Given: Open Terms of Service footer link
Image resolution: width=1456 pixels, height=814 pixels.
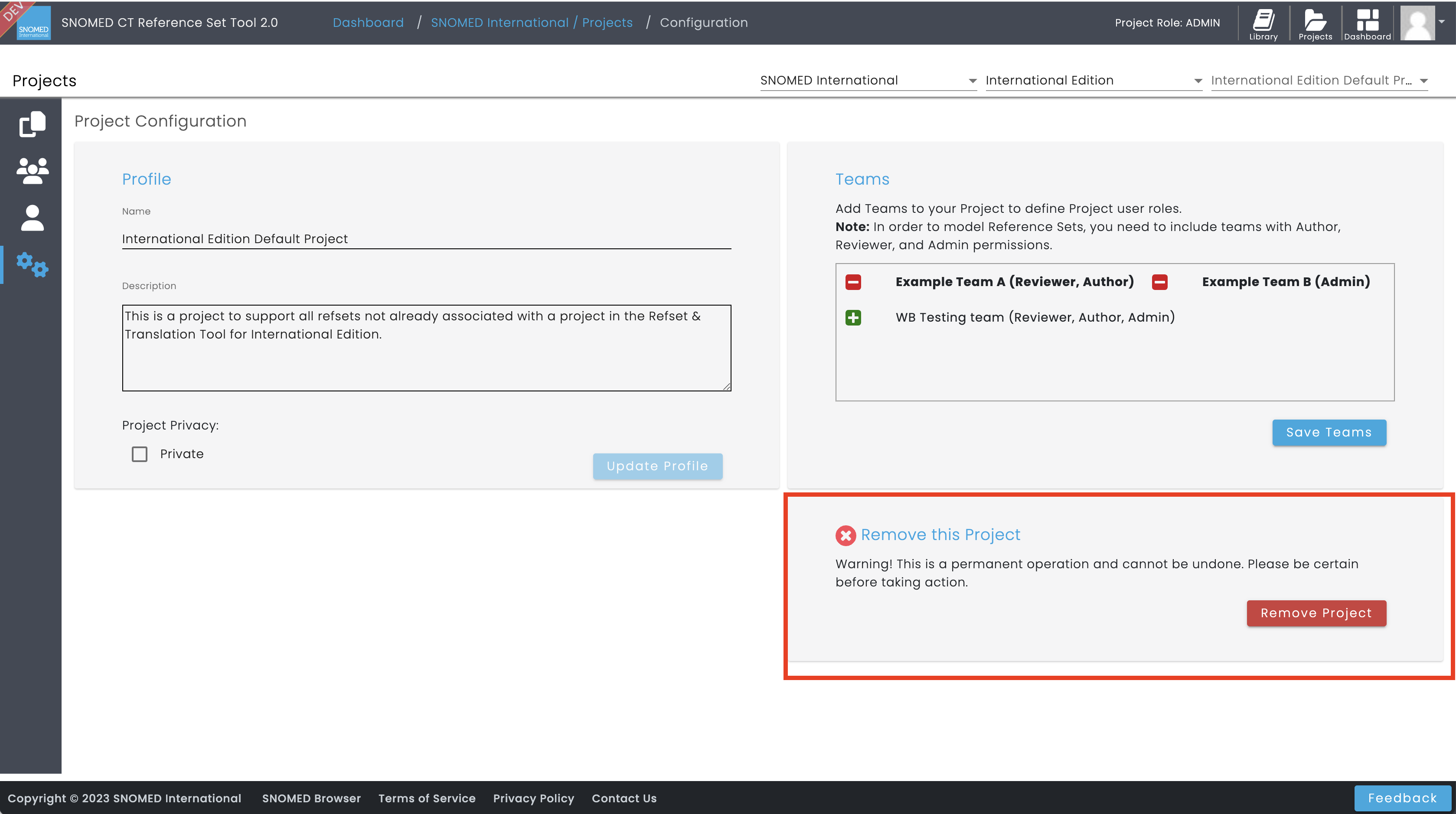Looking at the screenshot, I should click(x=427, y=798).
